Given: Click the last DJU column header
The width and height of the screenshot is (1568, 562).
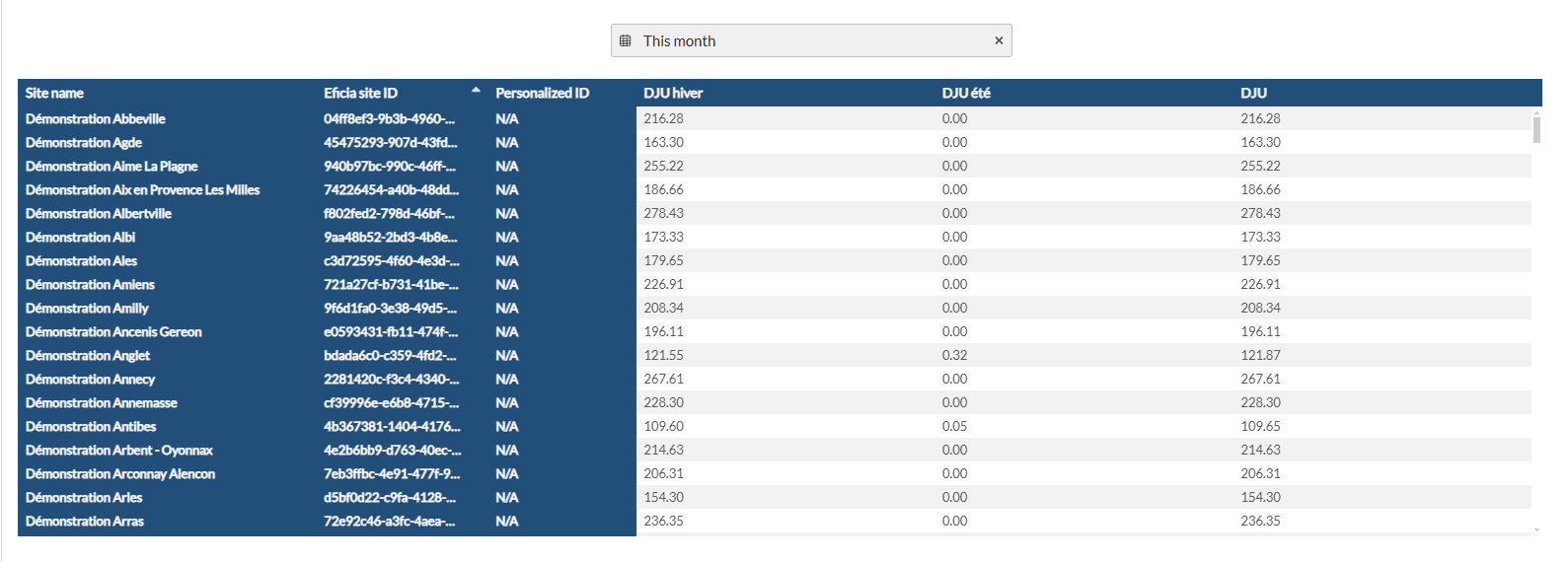Looking at the screenshot, I should point(1253,94).
